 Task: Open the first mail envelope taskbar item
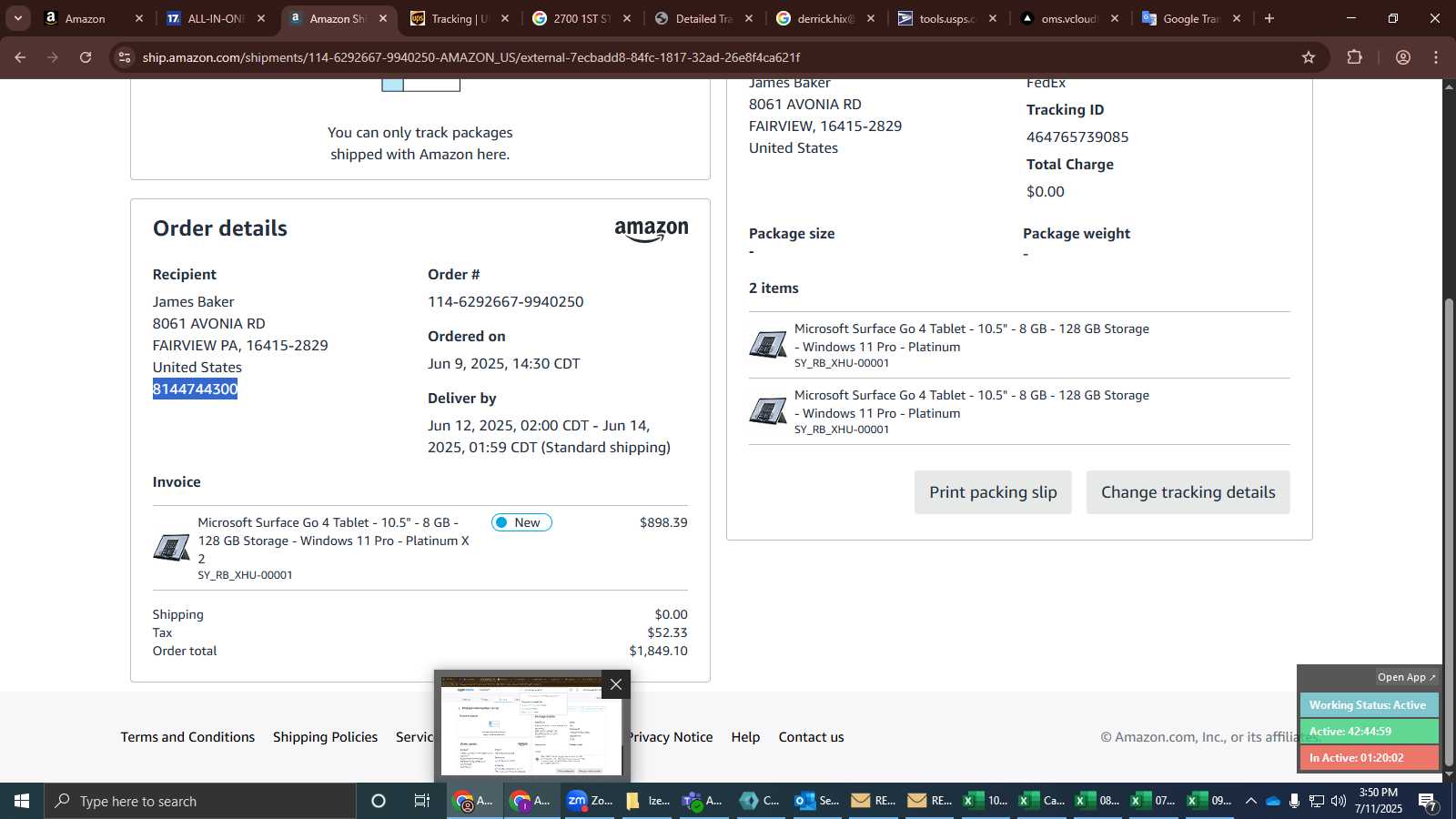[872, 801]
